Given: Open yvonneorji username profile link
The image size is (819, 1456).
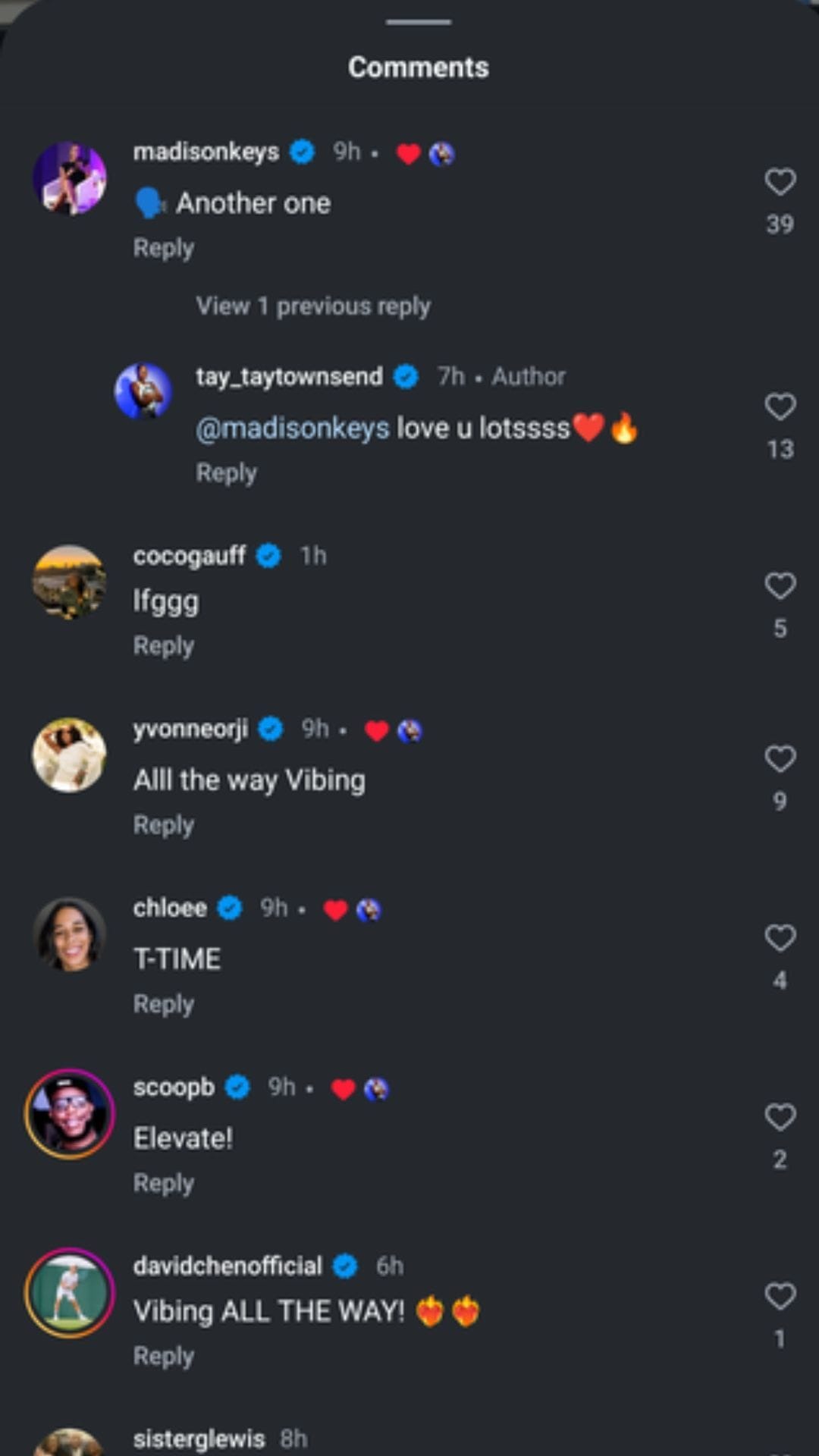Looking at the screenshot, I should (x=190, y=729).
